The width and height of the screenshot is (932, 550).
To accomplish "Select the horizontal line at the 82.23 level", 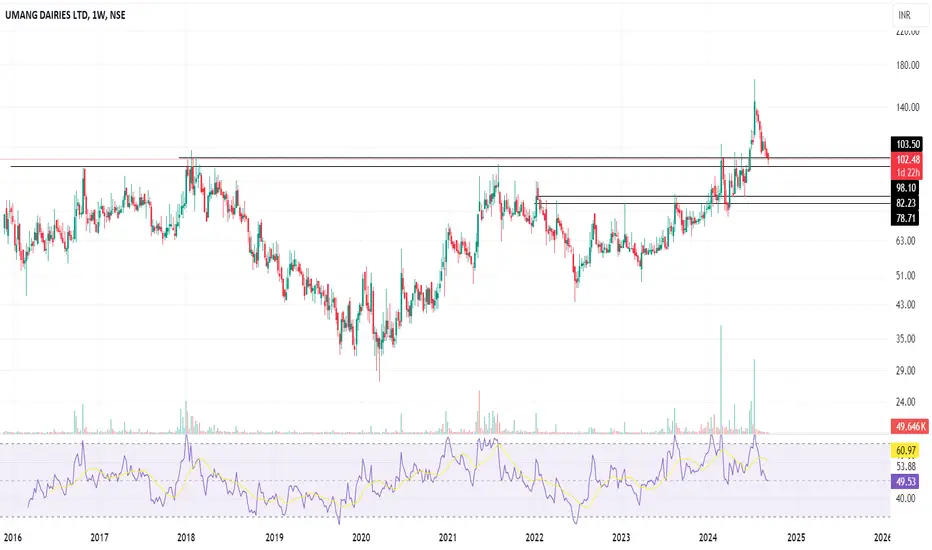I will coord(713,196).
